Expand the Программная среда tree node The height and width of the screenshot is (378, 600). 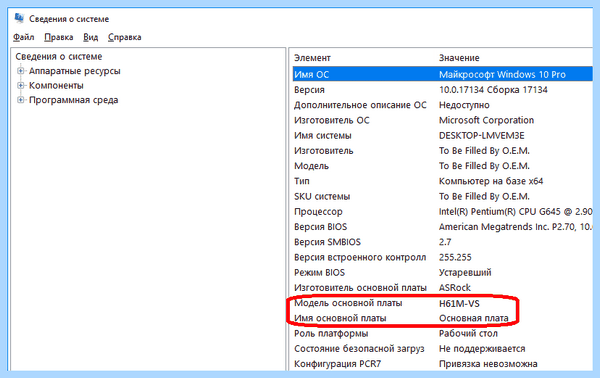[21, 100]
